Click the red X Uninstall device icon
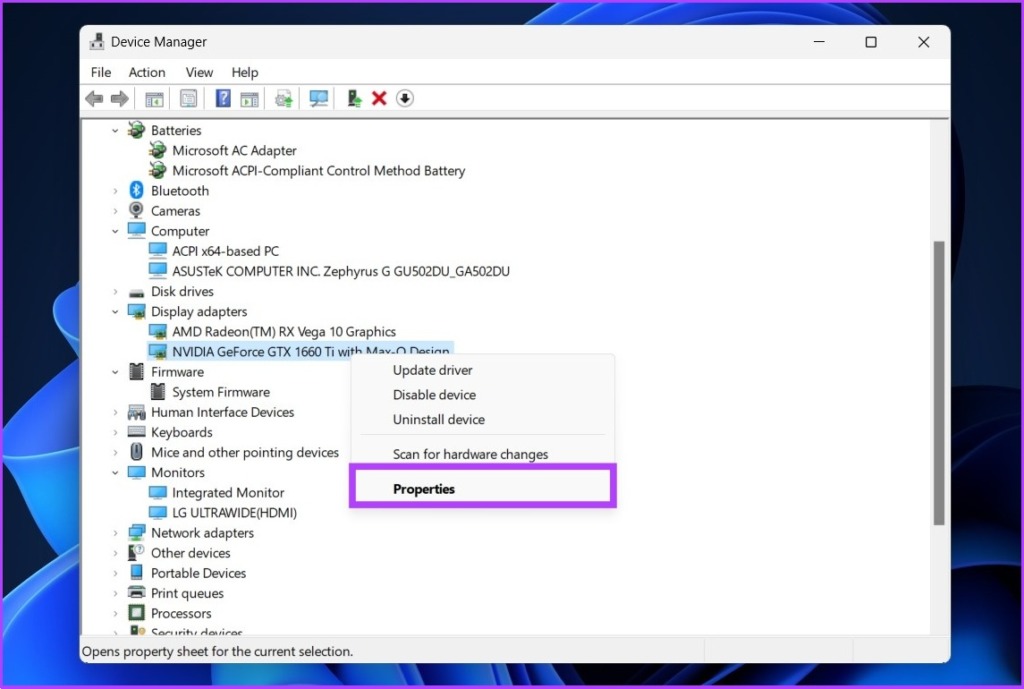 click(x=379, y=99)
